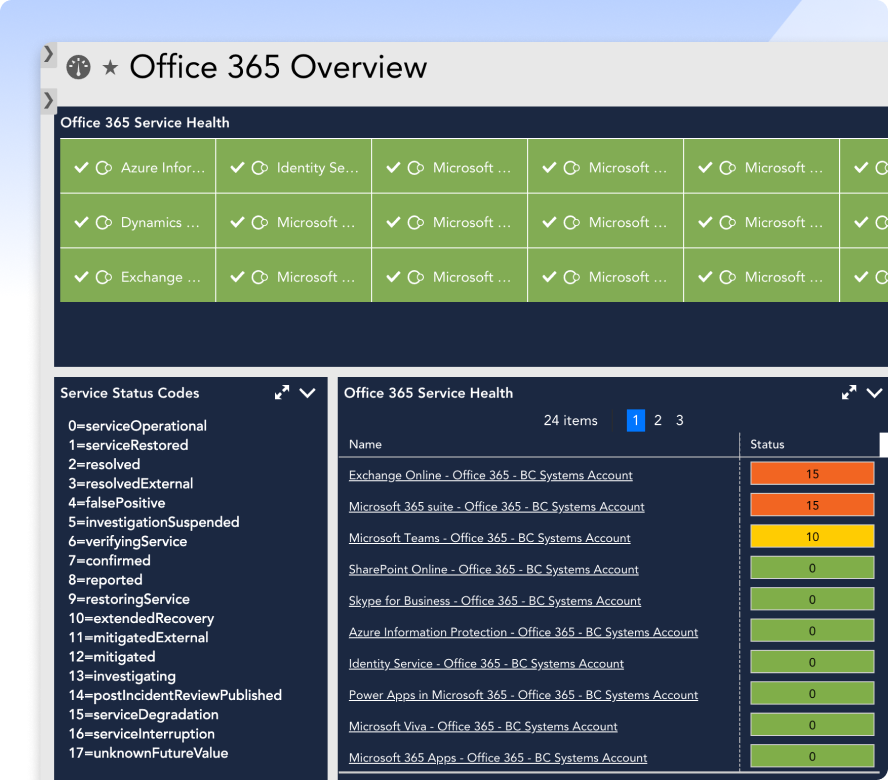Click 10=extendedRecovery status code text
The width and height of the screenshot is (888, 780).
click(x=141, y=619)
